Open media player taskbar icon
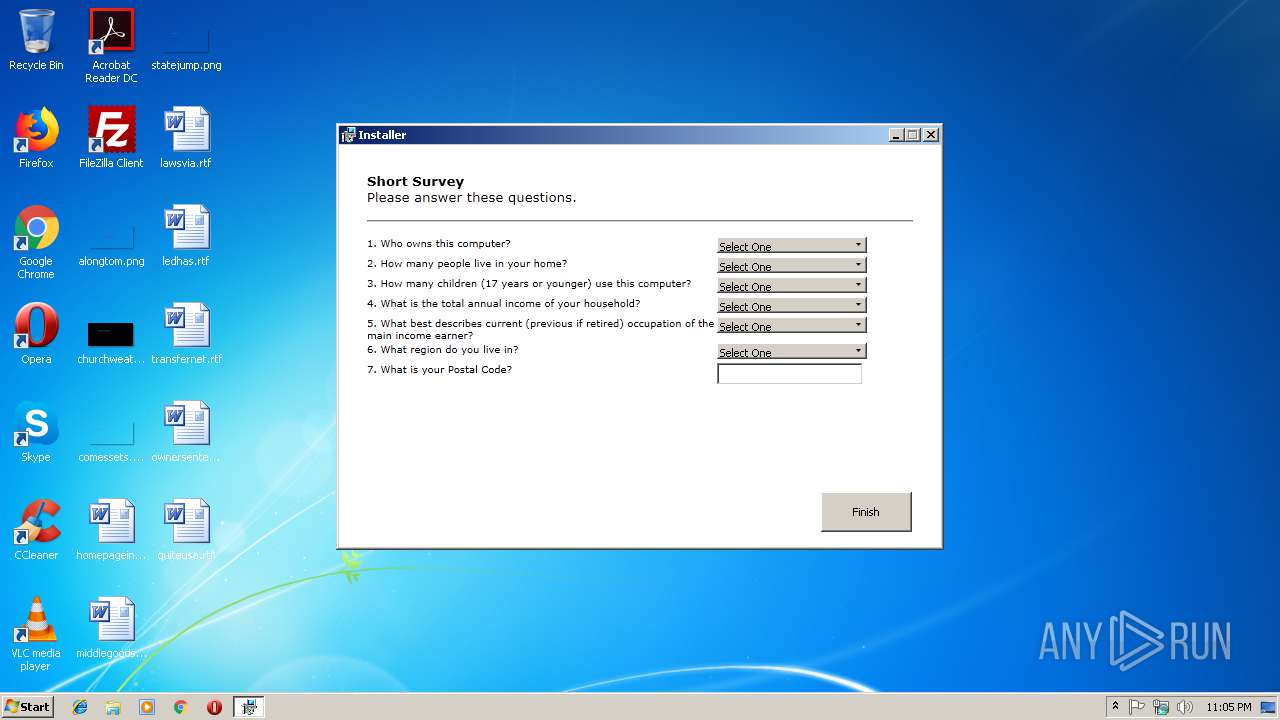Screen dimensions: 1280x720 pyautogui.click(x=147, y=707)
